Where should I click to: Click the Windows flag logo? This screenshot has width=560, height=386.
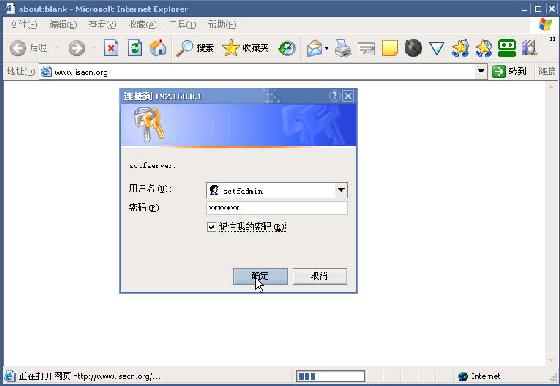click(545, 25)
